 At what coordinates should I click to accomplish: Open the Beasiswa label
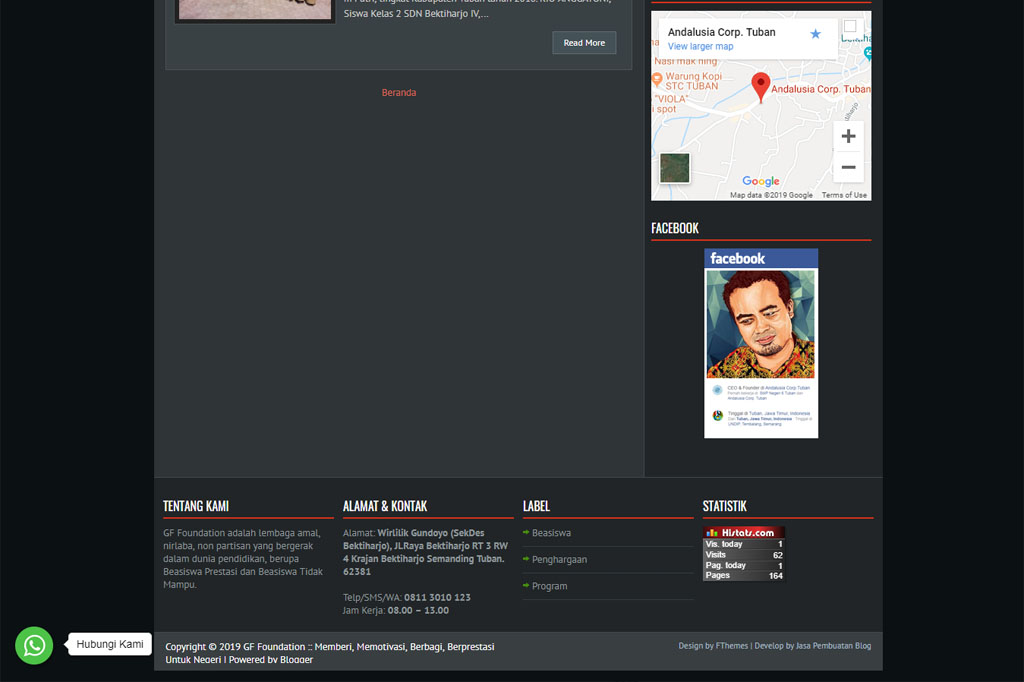(551, 533)
